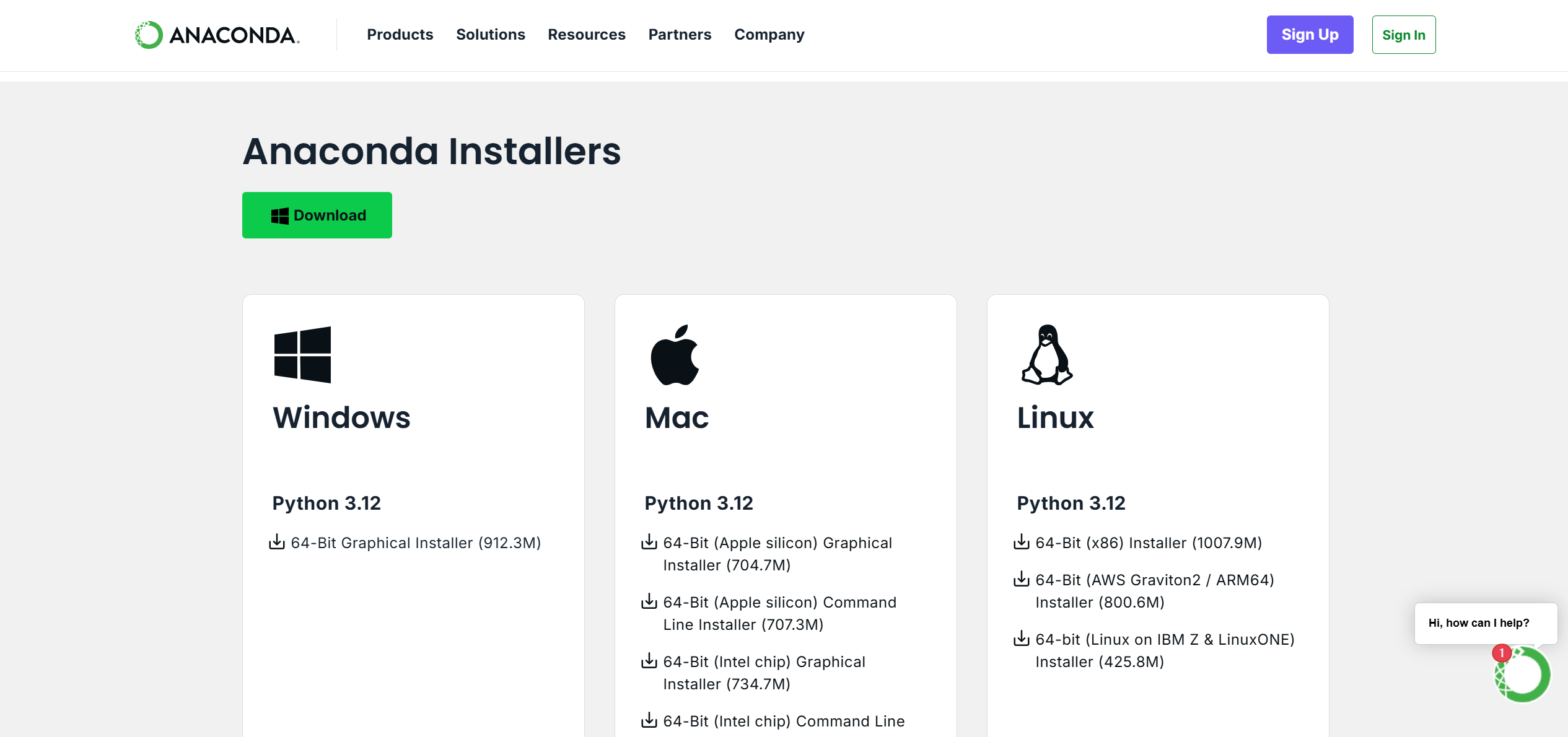Open the Solutions menu
Image resolution: width=1568 pixels, height=737 pixels.
[x=490, y=35]
